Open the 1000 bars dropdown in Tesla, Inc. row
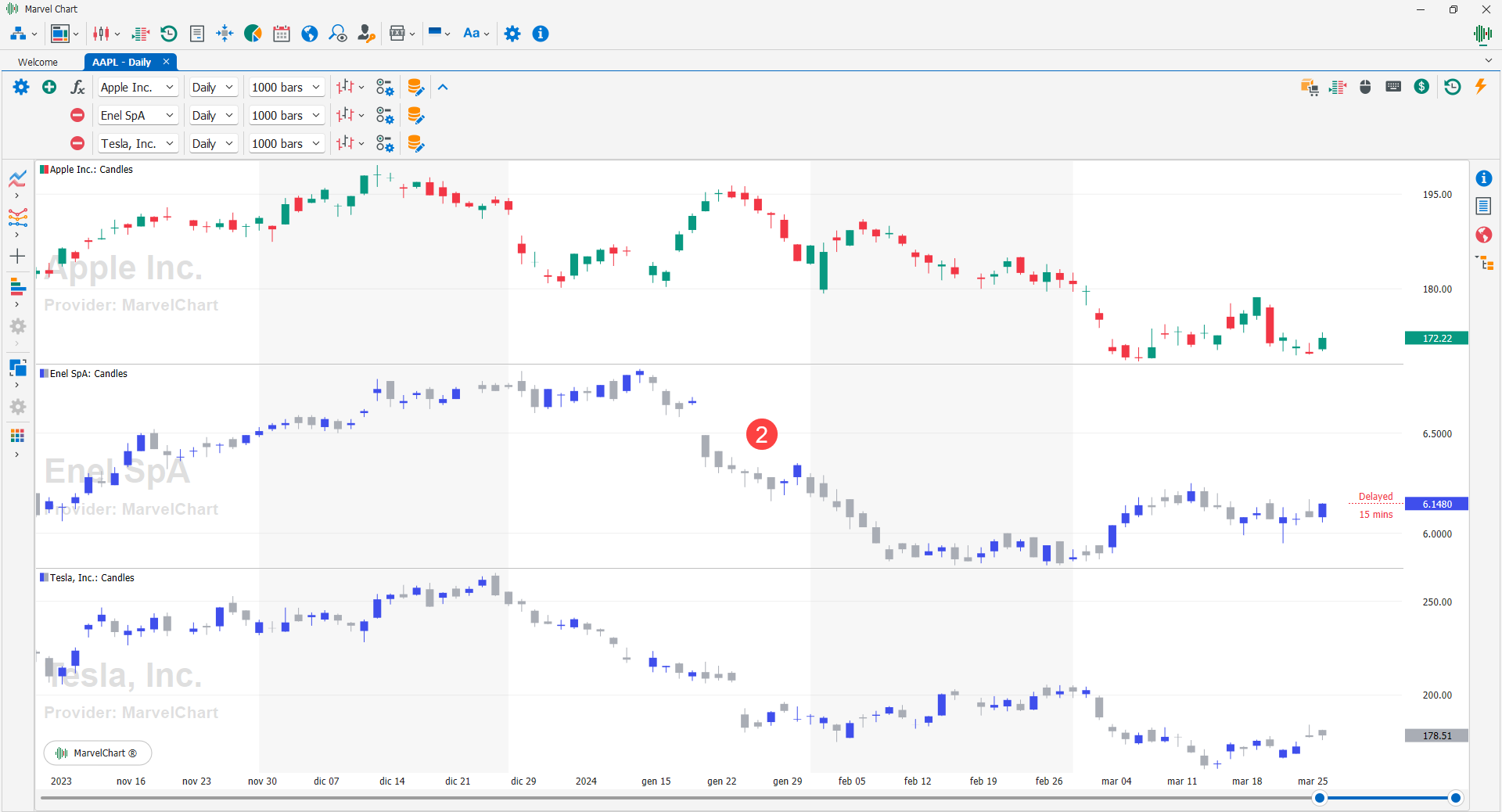The image size is (1502, 812). 286,144
